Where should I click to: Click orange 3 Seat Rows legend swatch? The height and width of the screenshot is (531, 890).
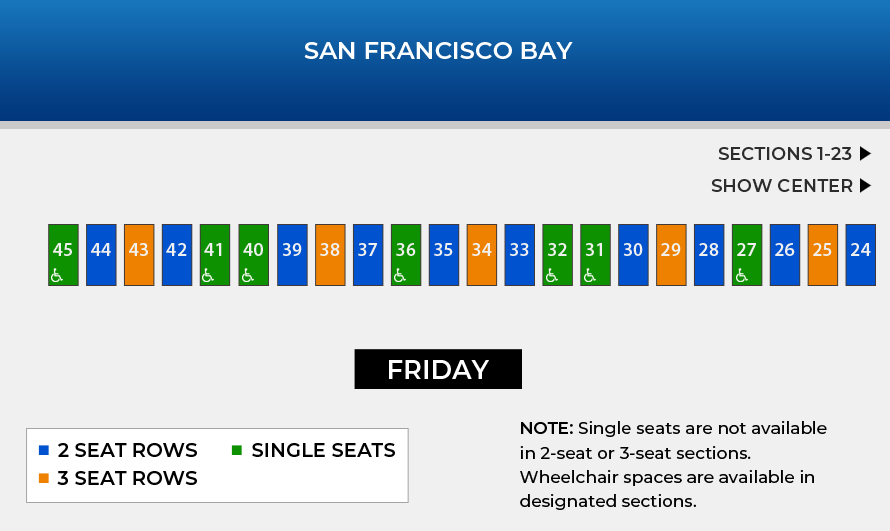(x=44, y=478)
